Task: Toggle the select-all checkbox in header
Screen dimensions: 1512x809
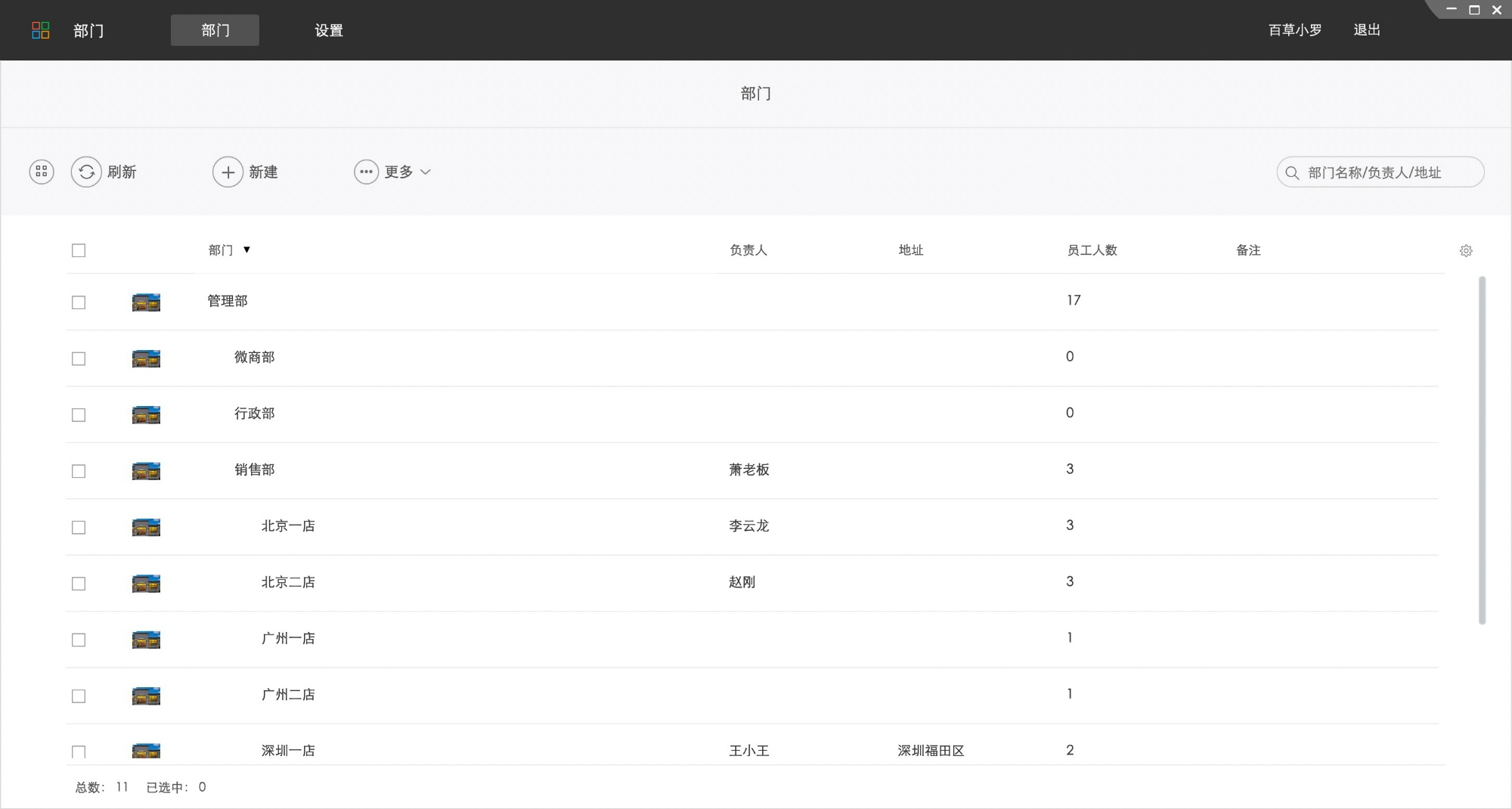Action: 79,251
